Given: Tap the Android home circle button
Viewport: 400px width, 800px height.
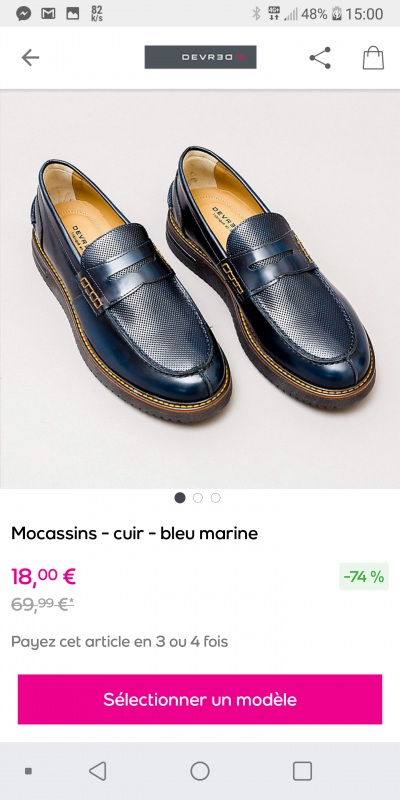Looking at the screenshot, I should 200,771.
